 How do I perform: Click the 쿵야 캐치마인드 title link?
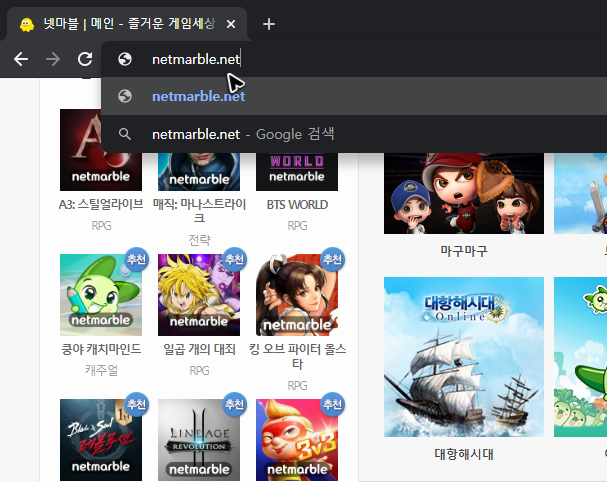(x=101, y=349)
